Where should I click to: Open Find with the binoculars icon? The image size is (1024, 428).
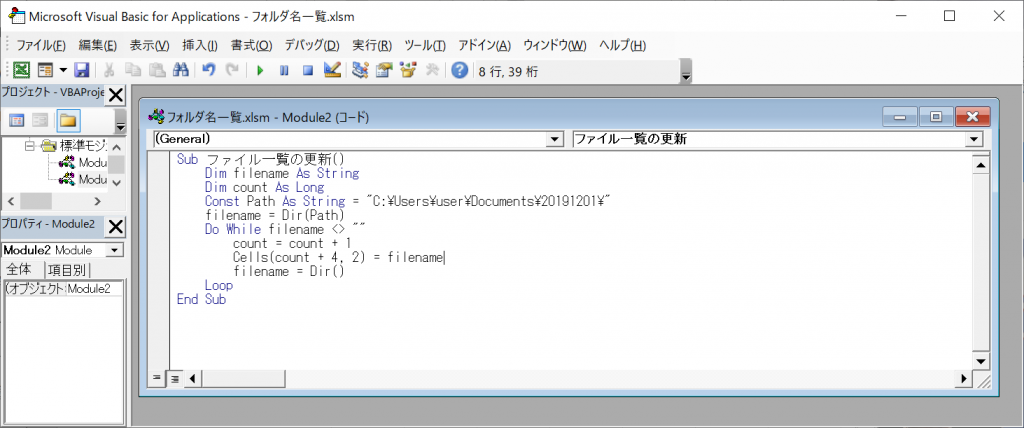coord(180,71)
